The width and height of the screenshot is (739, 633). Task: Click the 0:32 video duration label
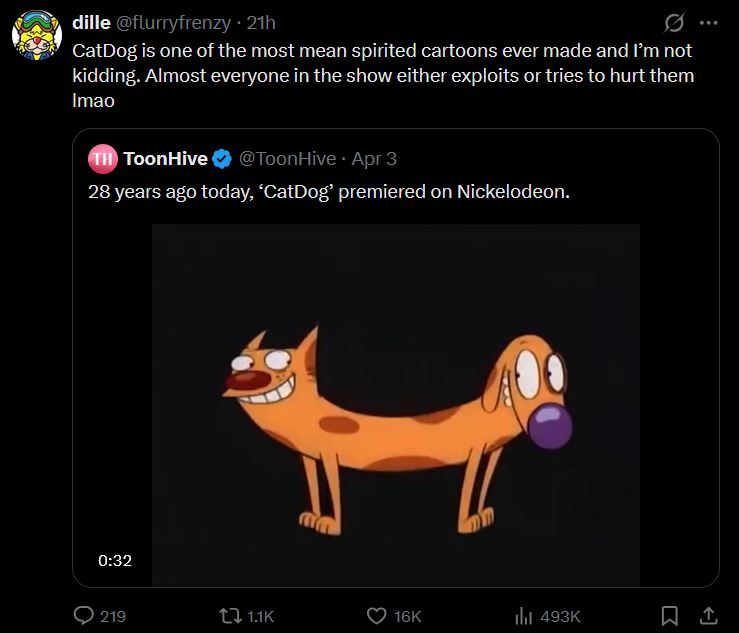click(x=115, y=560)
